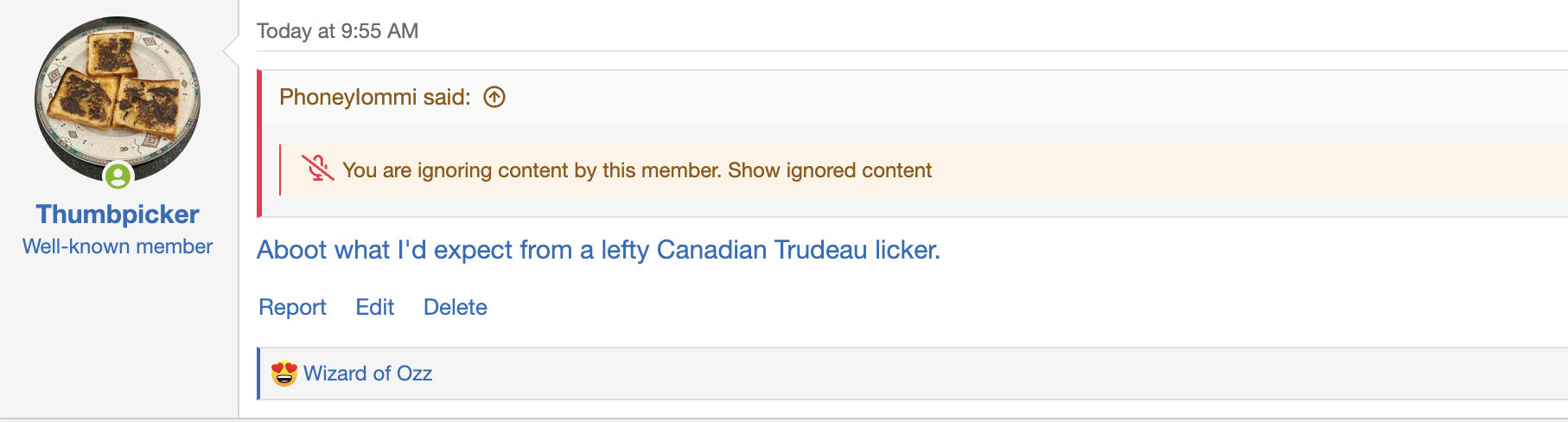Click the post pointer arrow beside avatar
1568x422 pixels.
click(x=232, y=52)
